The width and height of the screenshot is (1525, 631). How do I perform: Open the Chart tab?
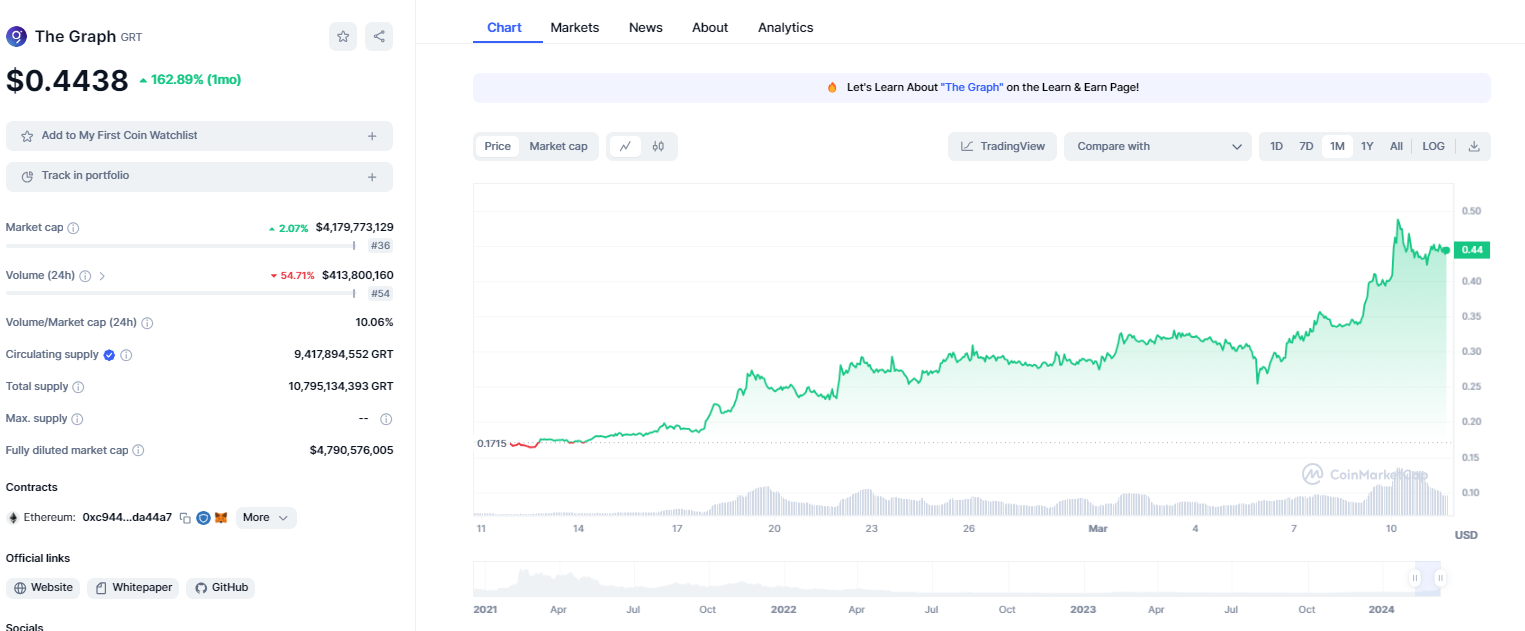504,27
